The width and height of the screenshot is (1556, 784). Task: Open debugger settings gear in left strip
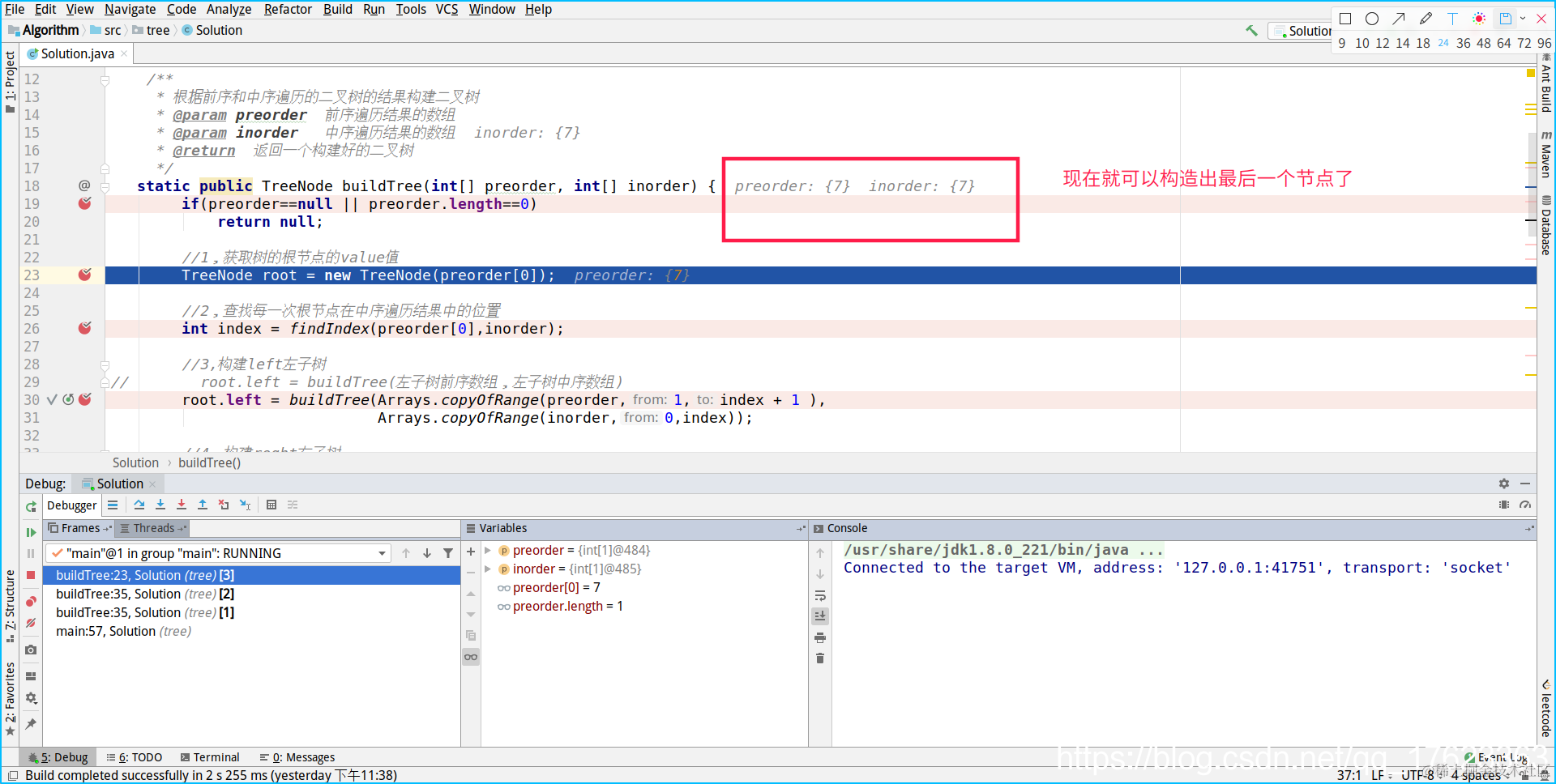click(x=31, y=698)
